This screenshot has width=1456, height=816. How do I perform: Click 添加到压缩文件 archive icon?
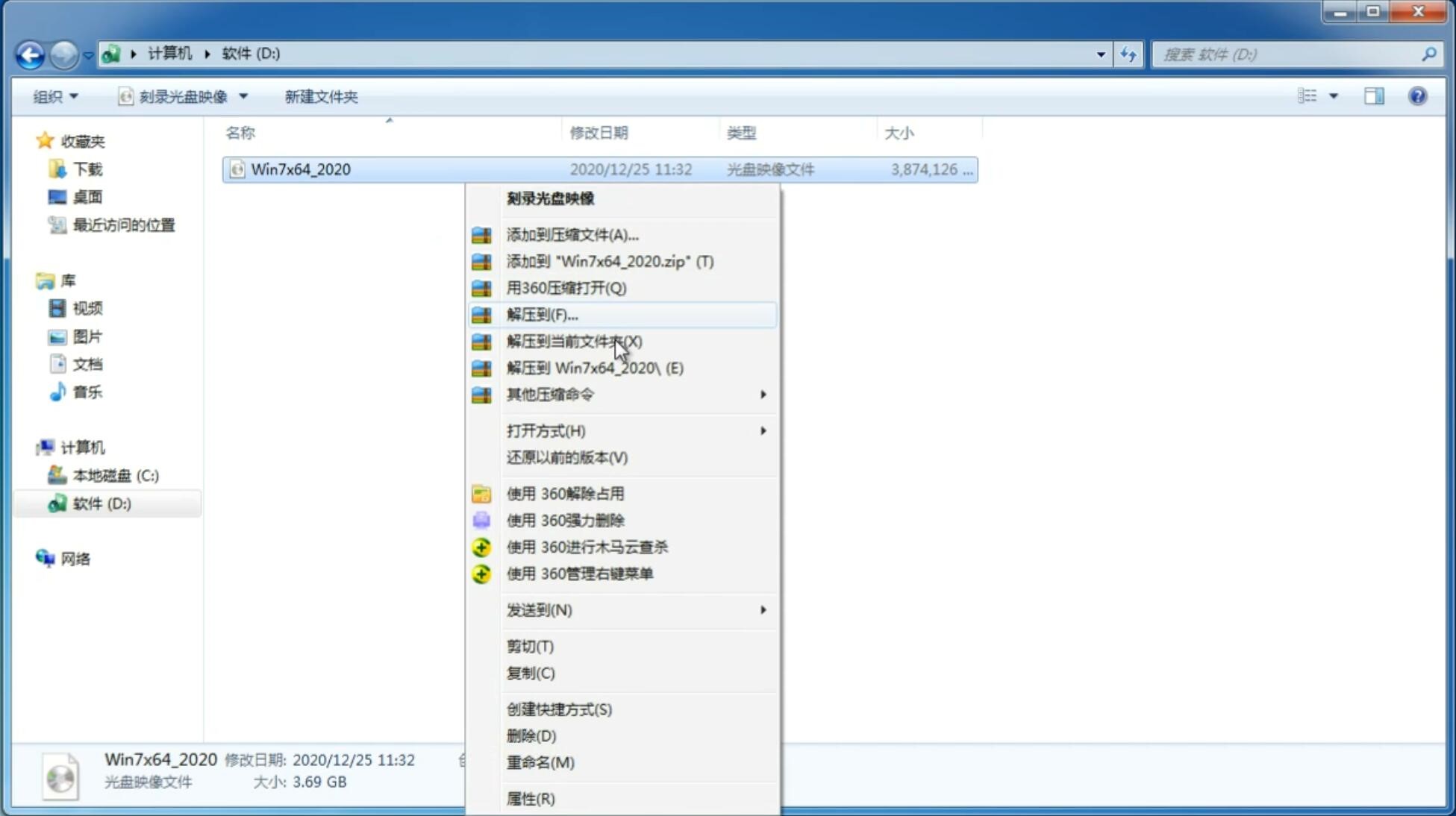[x=481, y=234]
